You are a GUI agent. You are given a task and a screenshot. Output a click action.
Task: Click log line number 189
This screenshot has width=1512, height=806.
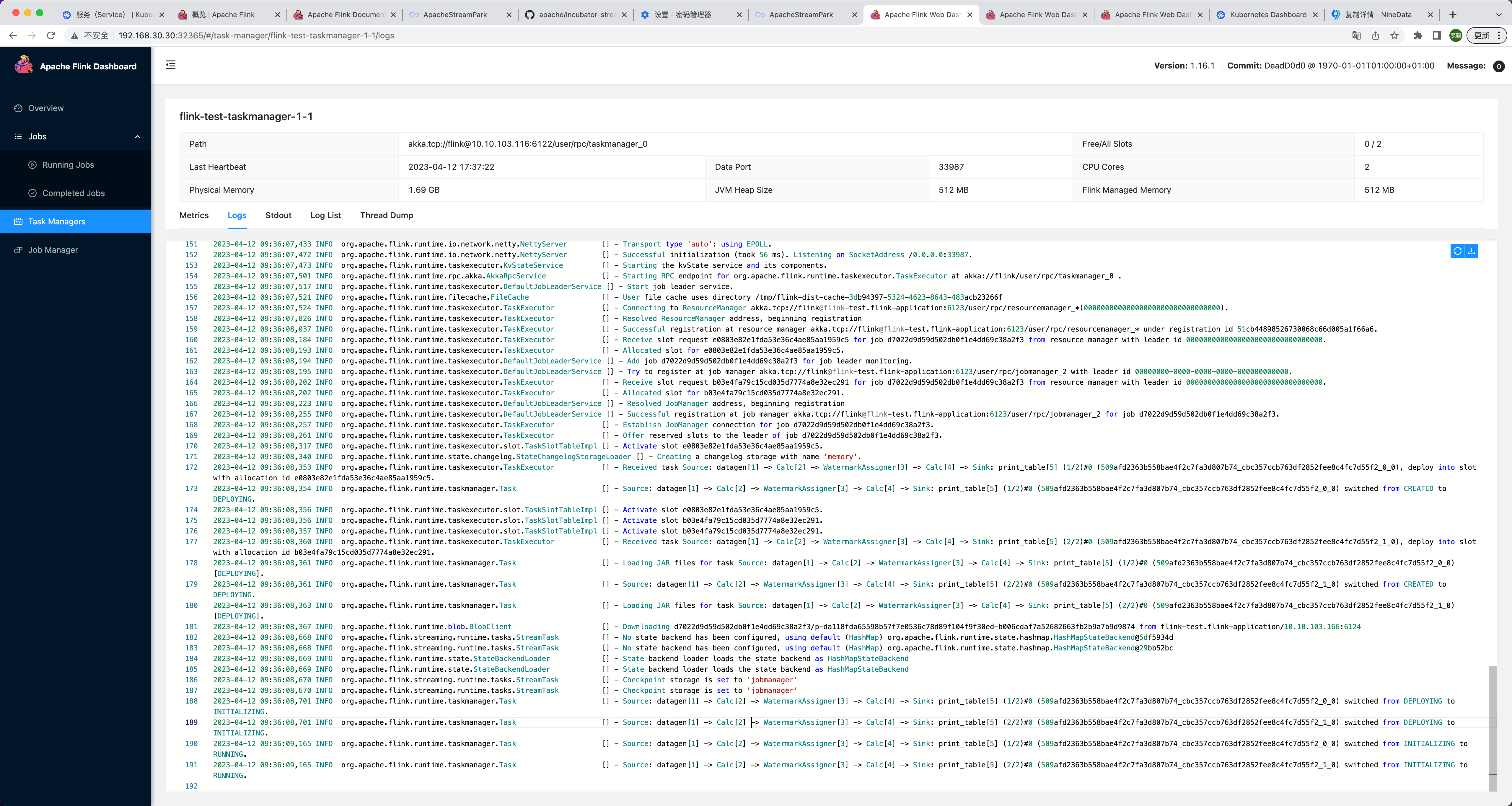(191, 723)
